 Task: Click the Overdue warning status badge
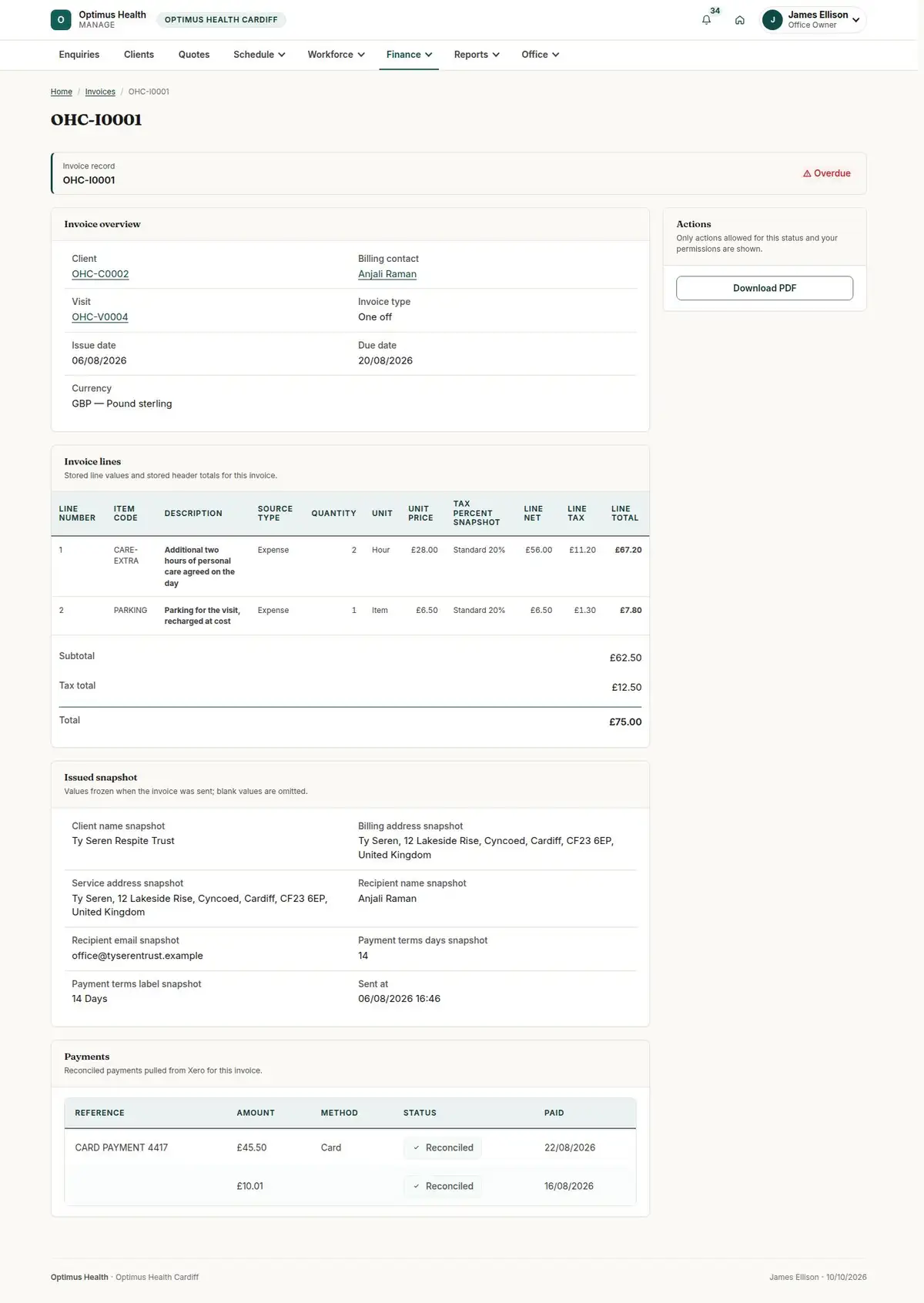click(826, 173)
